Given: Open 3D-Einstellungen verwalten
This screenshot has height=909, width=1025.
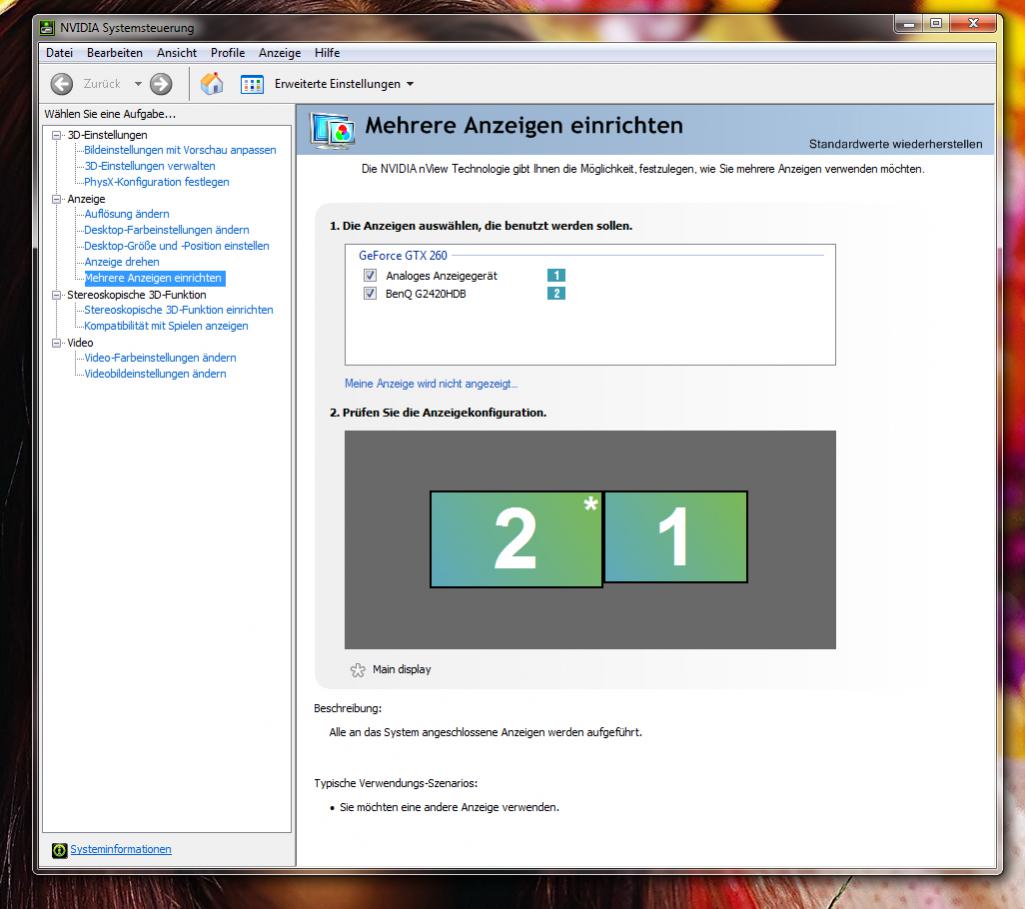Looking at the screenshot, I should [150, 166].
